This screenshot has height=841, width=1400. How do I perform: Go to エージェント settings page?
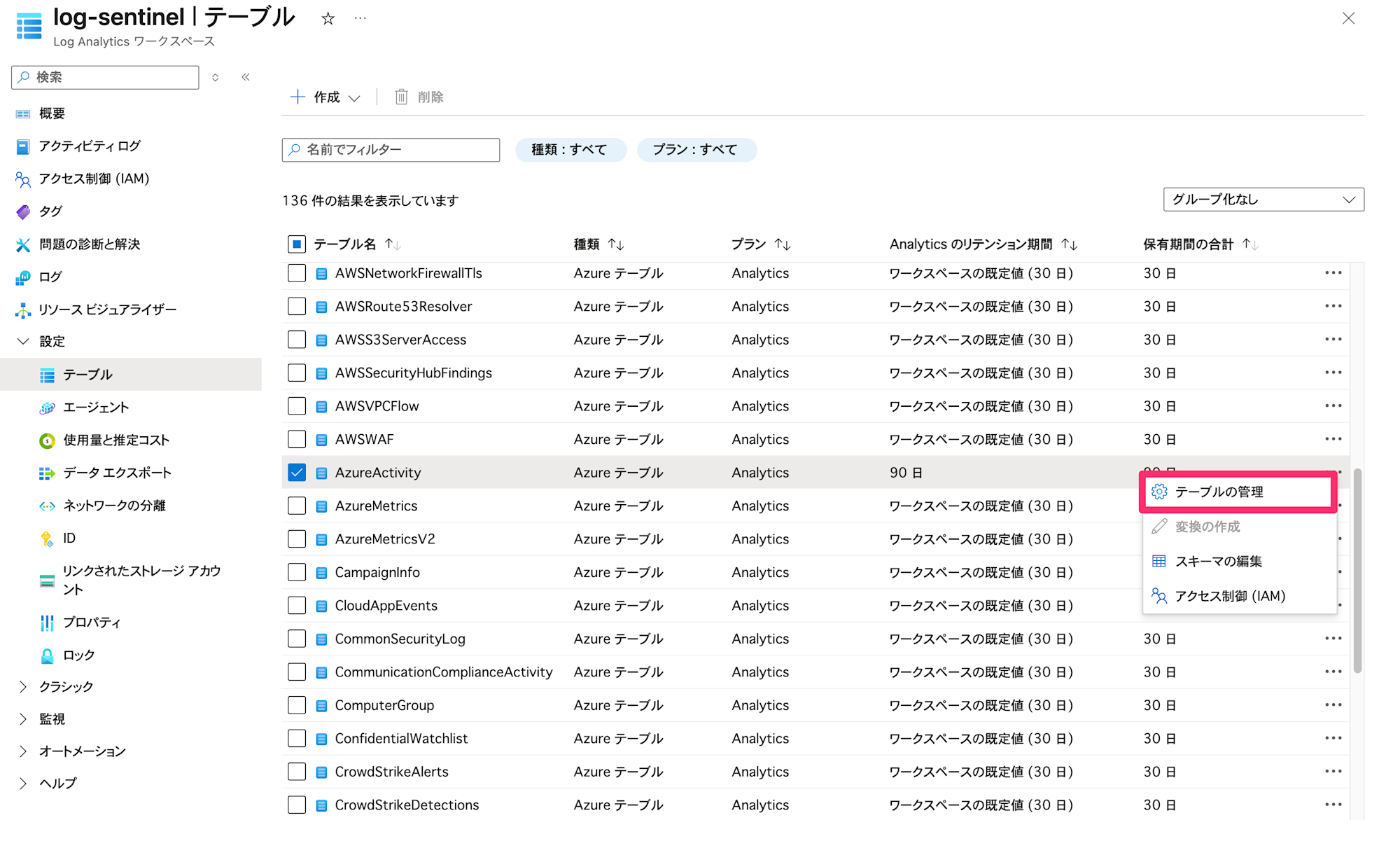coord(96,408)
